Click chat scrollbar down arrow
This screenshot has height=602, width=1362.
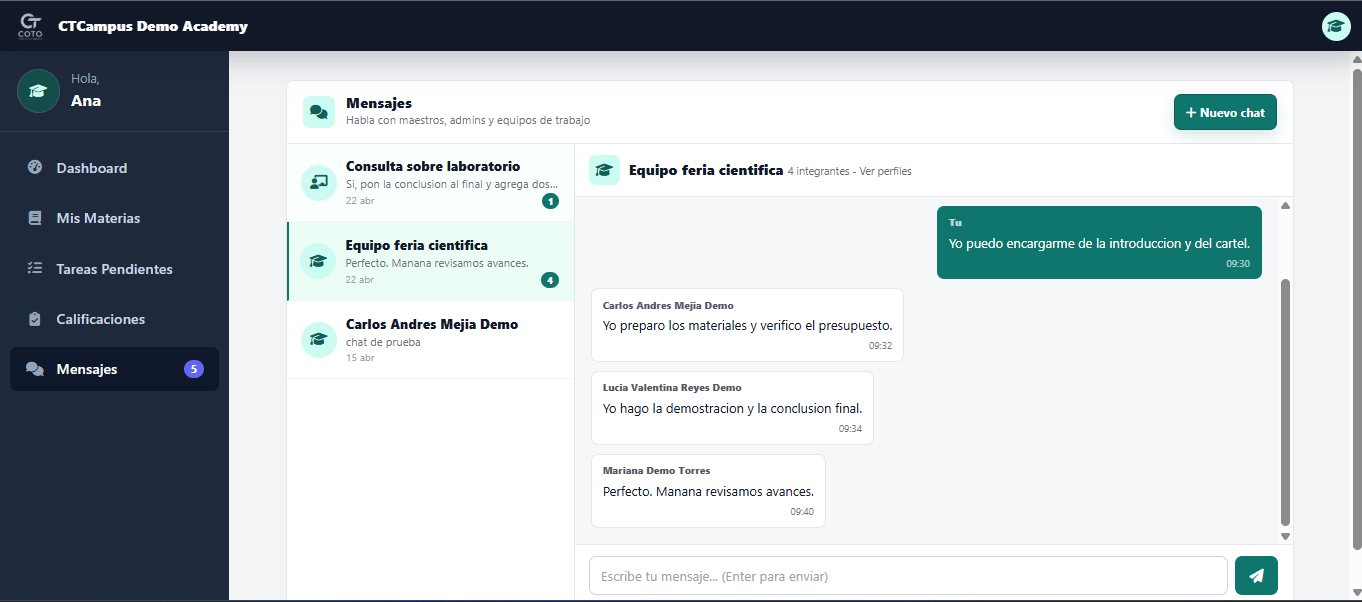(x=1286, y=536)
